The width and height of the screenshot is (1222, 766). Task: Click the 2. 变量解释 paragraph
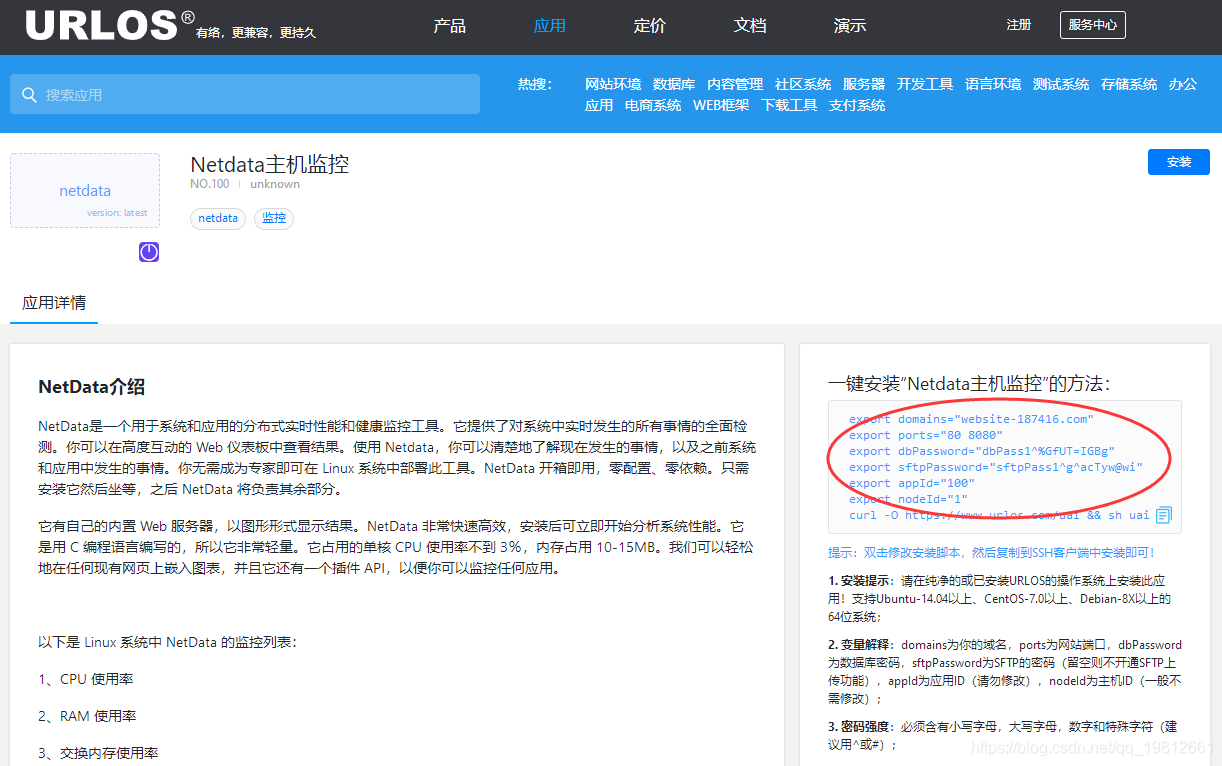(x=1005, y=671)
